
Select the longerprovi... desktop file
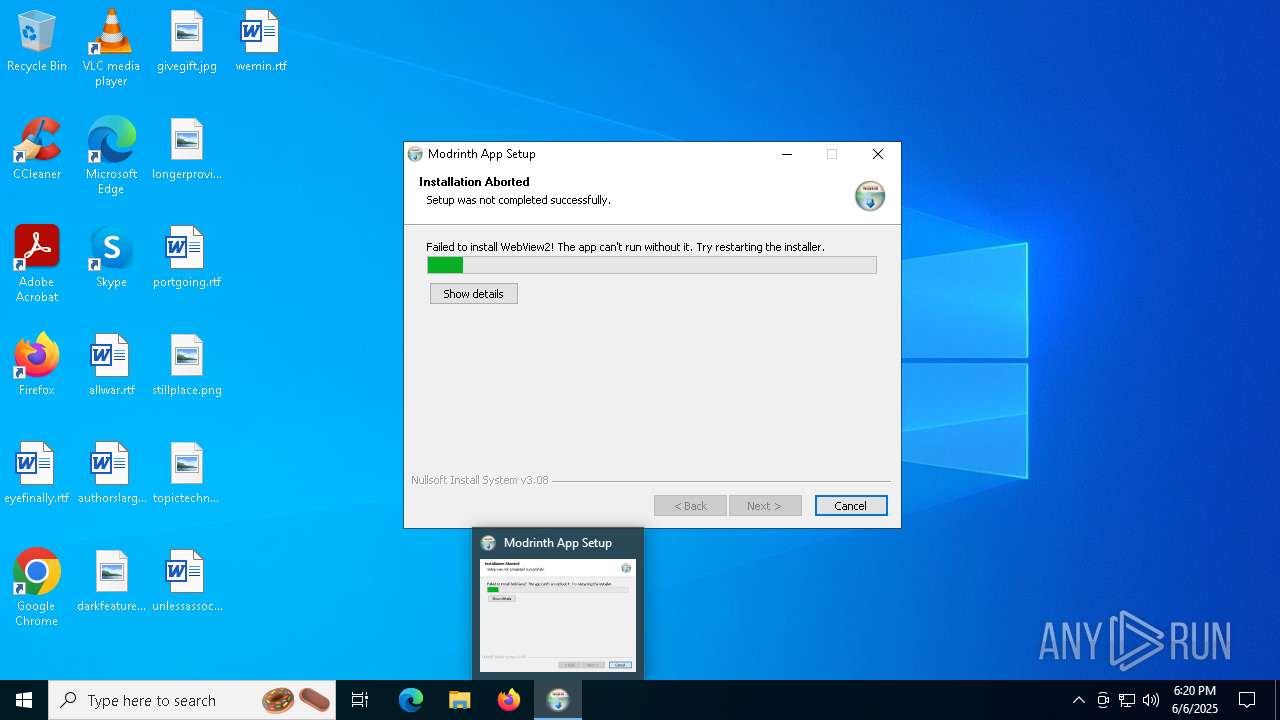(x=187, y=149)
